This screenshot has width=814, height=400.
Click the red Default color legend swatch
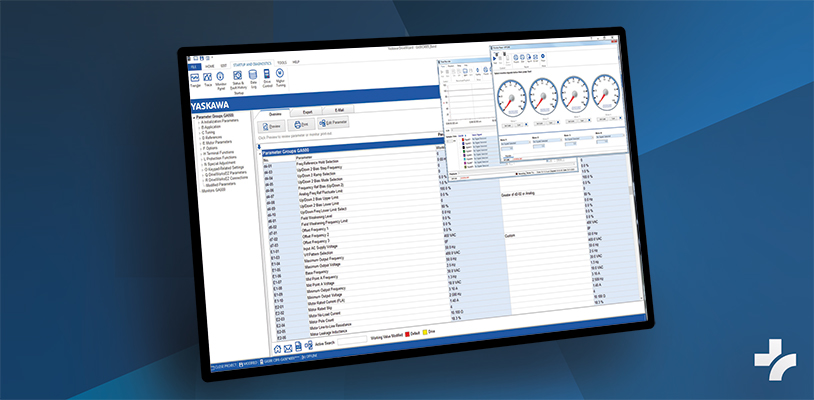coord(408,335)
